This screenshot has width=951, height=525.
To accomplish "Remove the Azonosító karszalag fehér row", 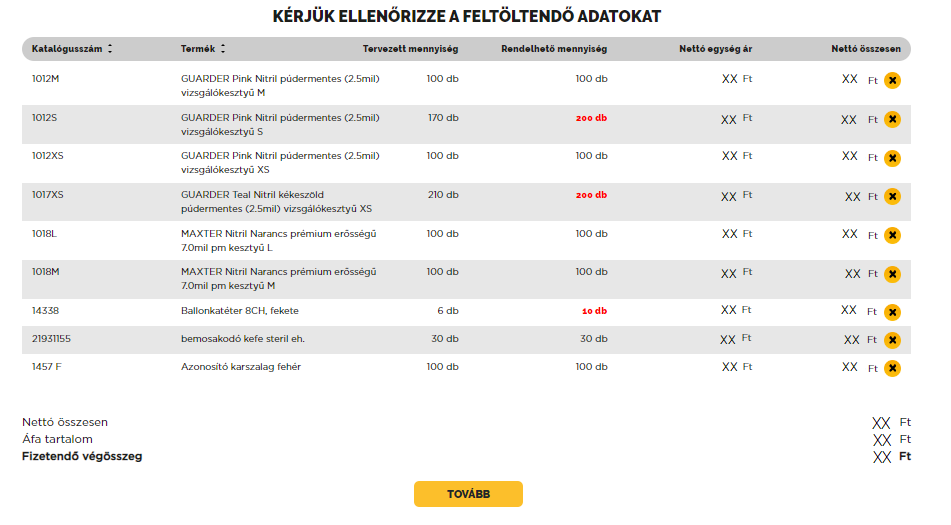I will [892, 368].
